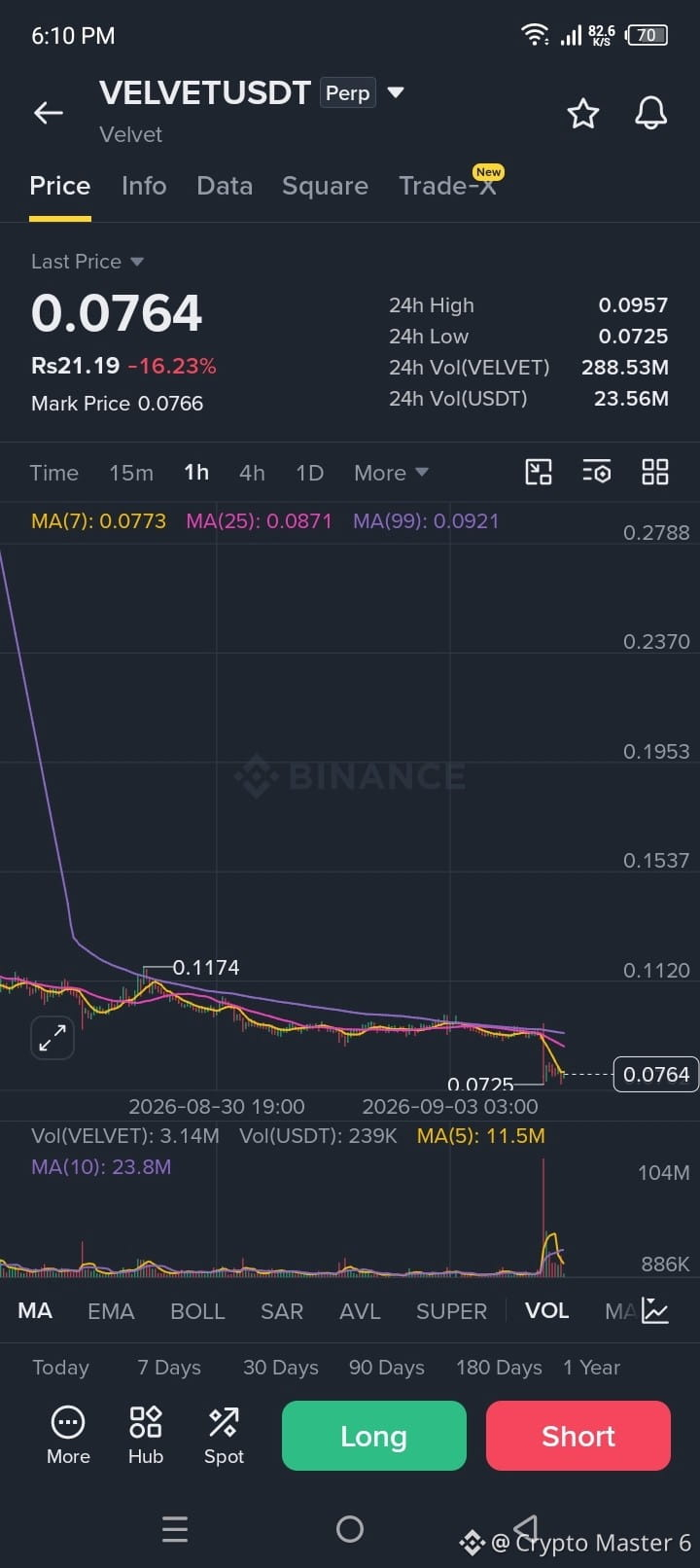Tap the red Short button

578,1436
